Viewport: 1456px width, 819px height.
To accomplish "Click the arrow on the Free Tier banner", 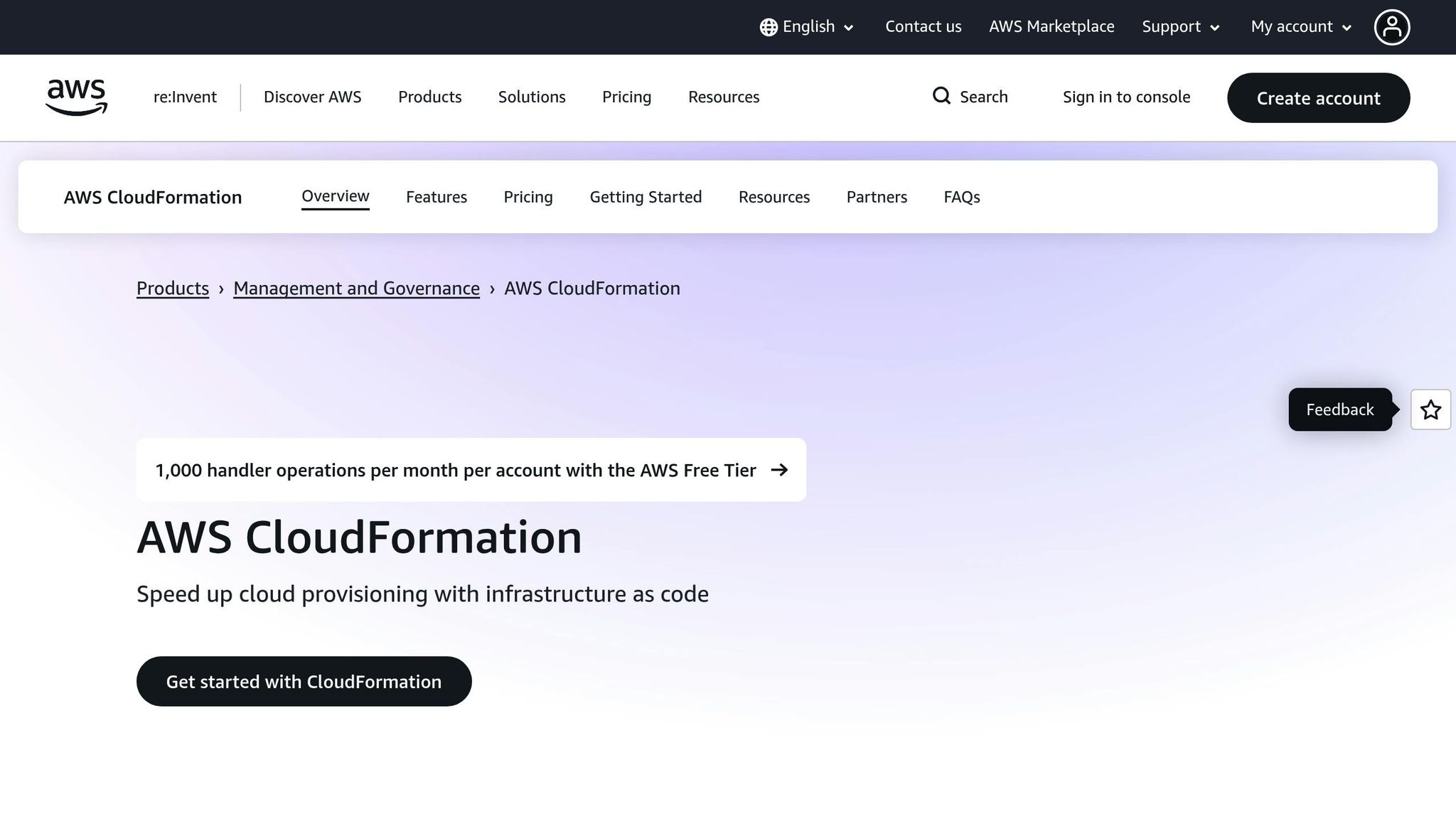I will point(781,470).
